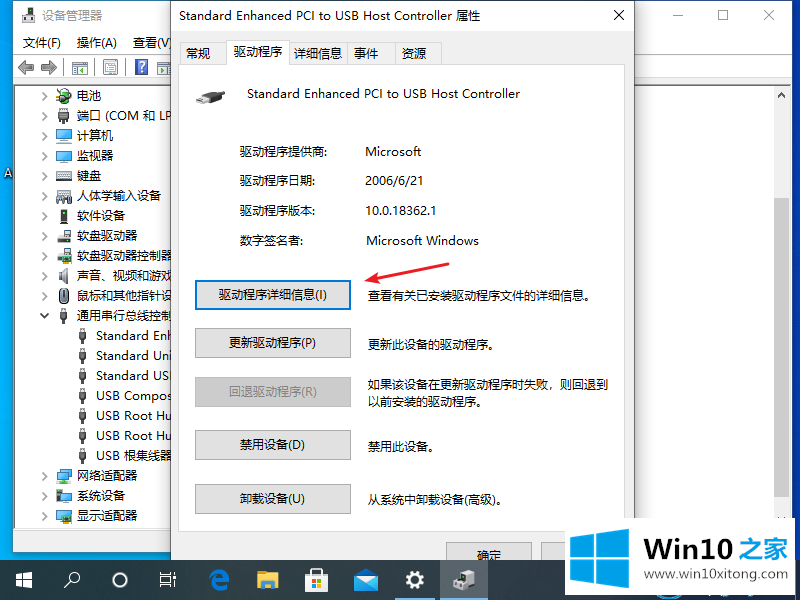Switch to the 资源 tab
Viewport: 800px width, 600px height.
[418, 54]
